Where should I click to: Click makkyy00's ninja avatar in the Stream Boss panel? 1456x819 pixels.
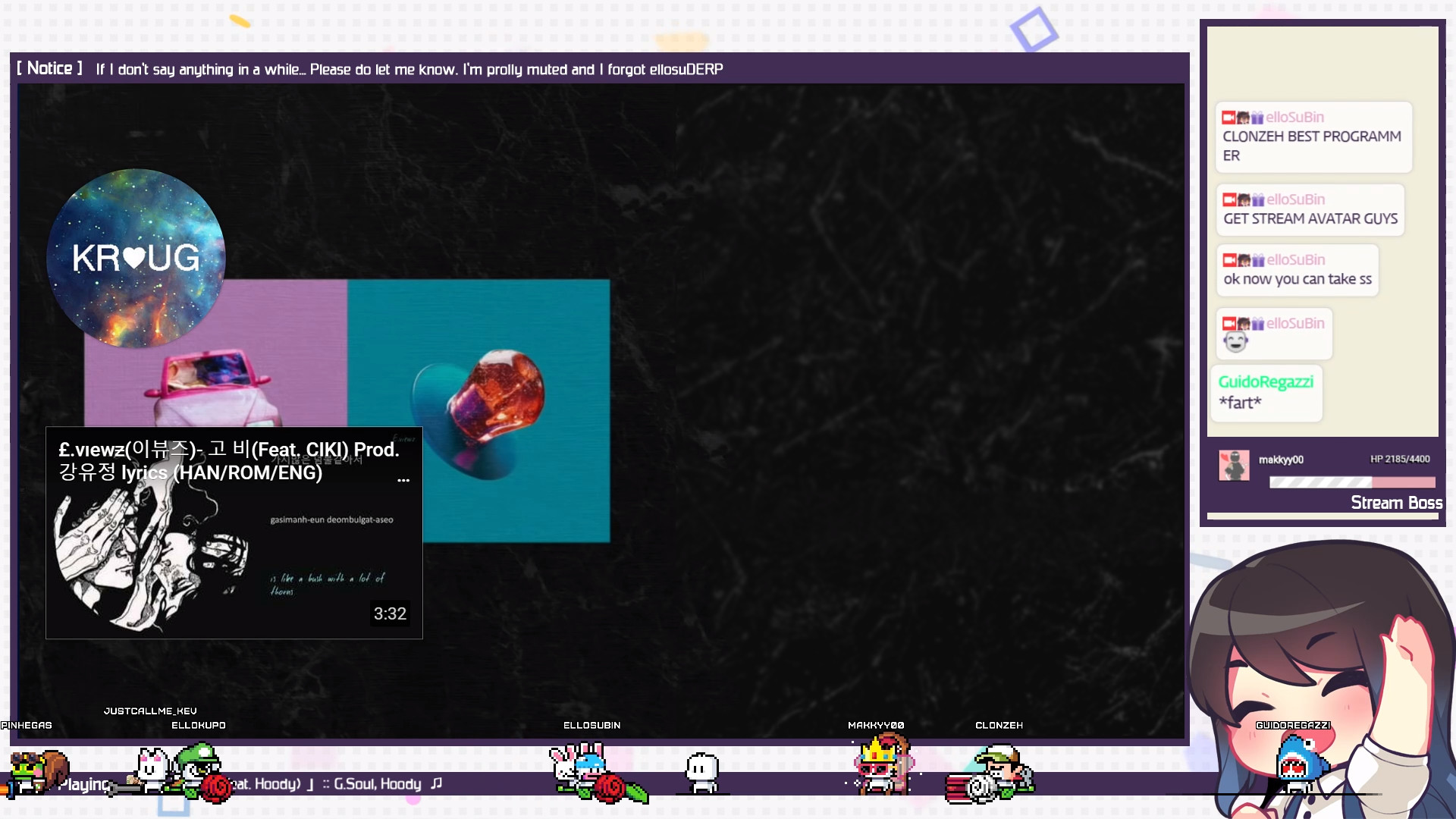1235,464
